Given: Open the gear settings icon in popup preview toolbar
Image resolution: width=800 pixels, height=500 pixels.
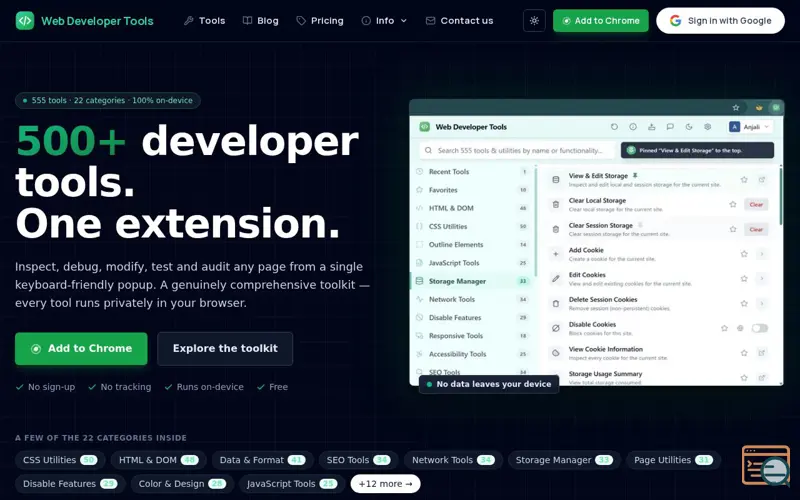Looking at the screenshot, I should (707, 127).
